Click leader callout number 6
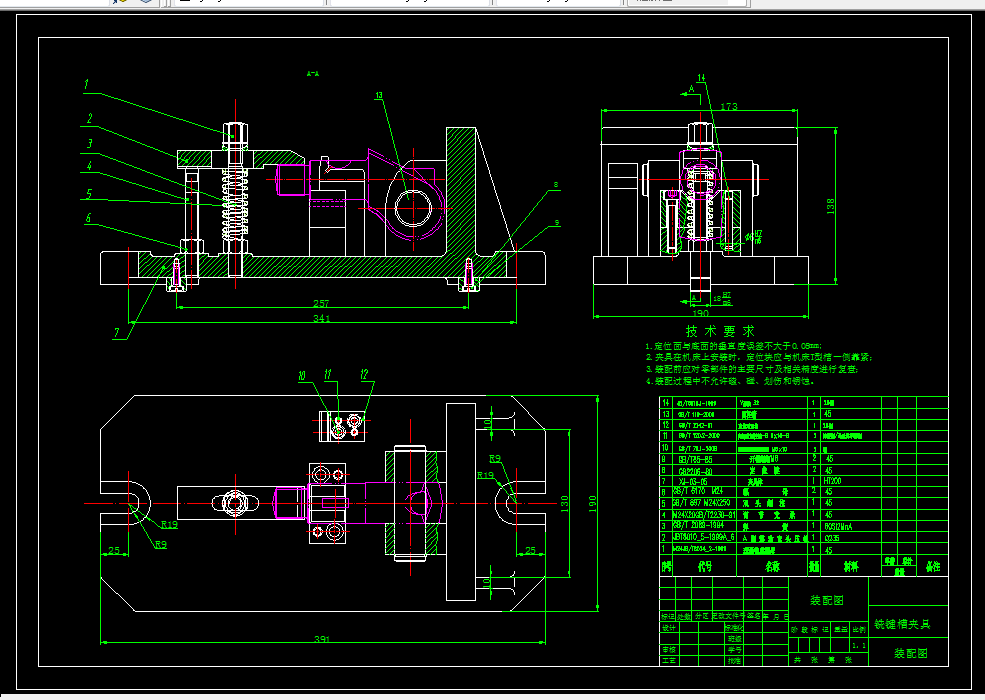Screen dimensions: 985x700 coord(88,218)
